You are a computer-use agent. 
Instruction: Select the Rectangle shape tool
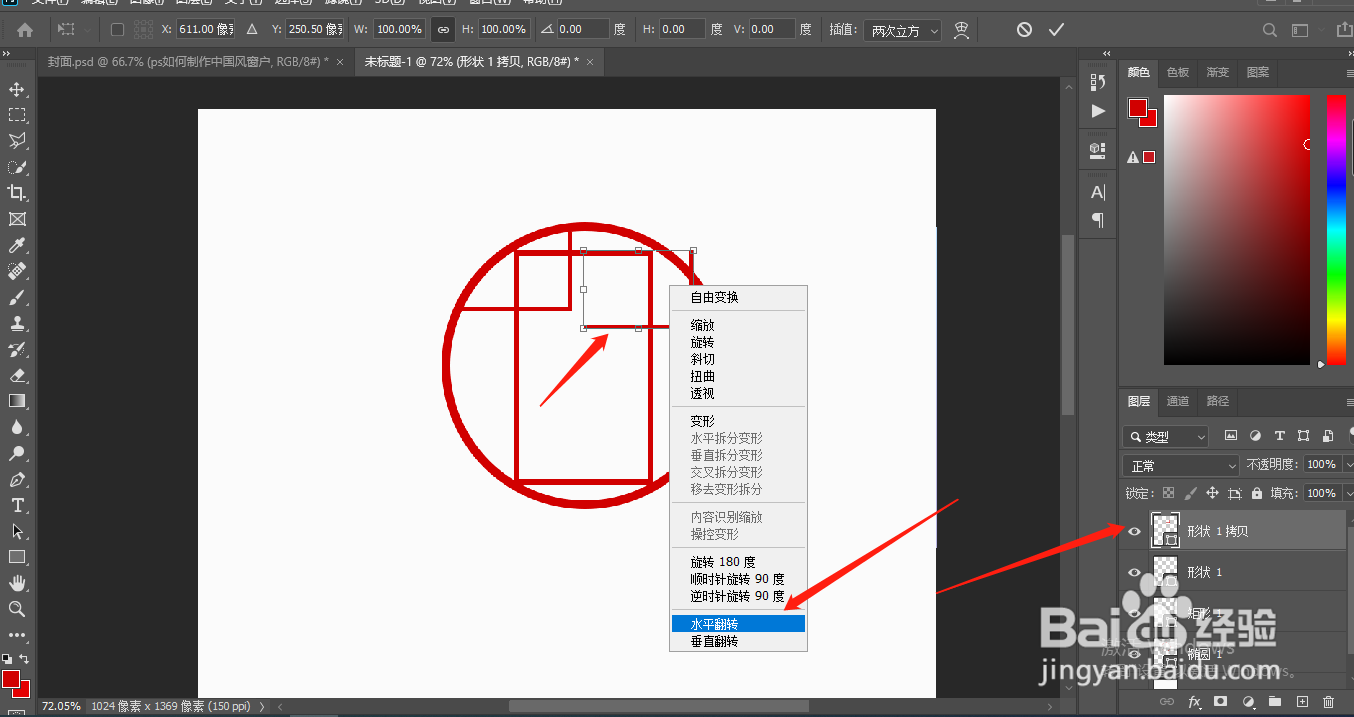click(x=17, y=557)
